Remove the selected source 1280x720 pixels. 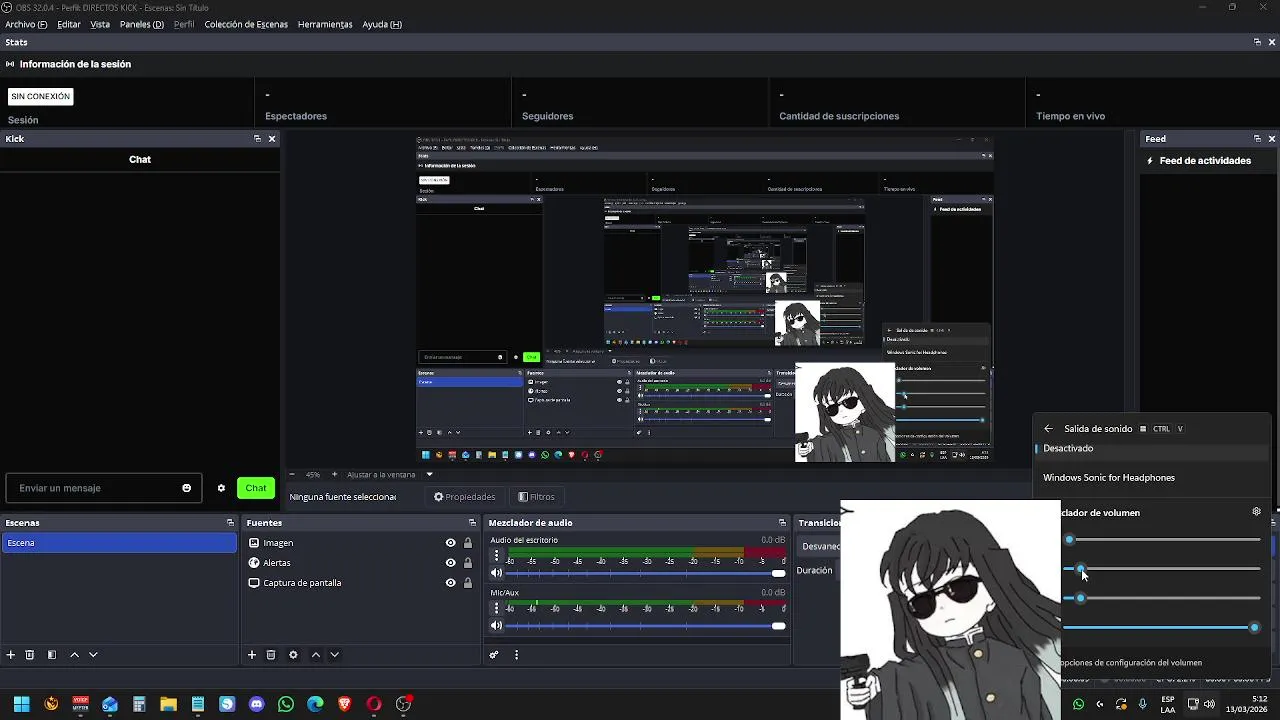[271, 655]
